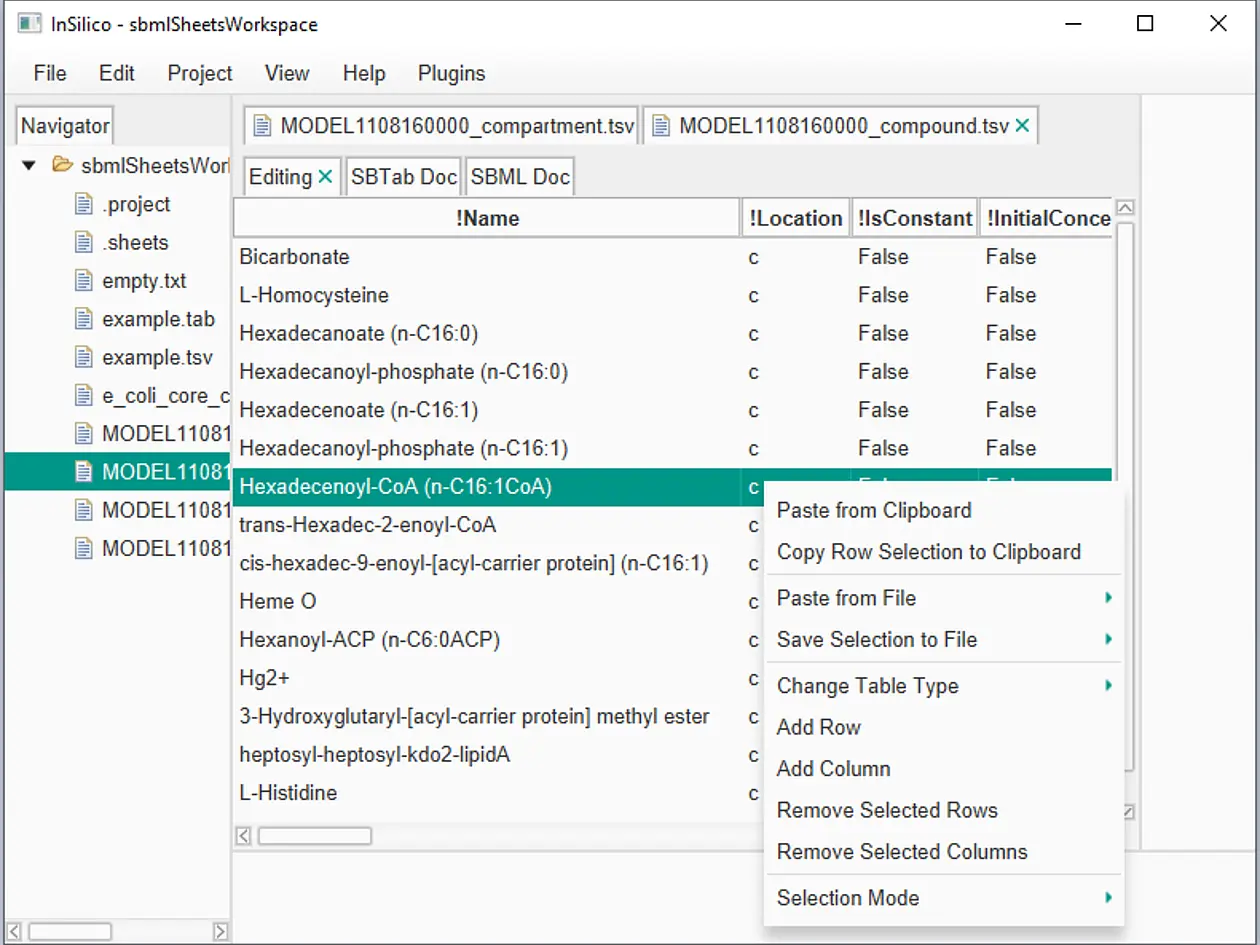Image resolution: width=1260 pixels, height=945 pixels.
Task: Expand the Save Selection to File arrow
Action: click(1108, 639)
